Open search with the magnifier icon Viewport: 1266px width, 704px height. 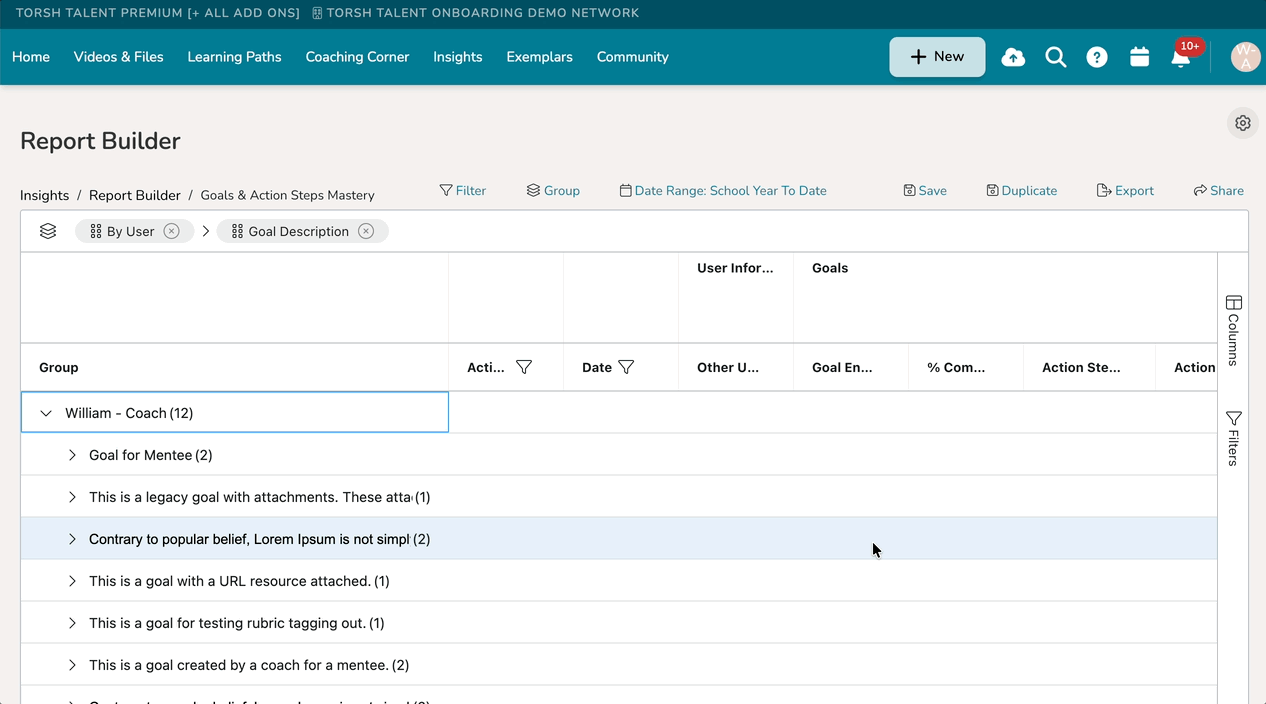pyautogui.click(x=1055, y=57)
